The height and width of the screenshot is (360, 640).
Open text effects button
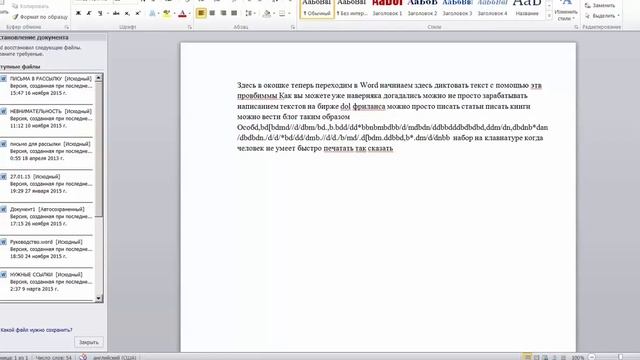point(152,13)
